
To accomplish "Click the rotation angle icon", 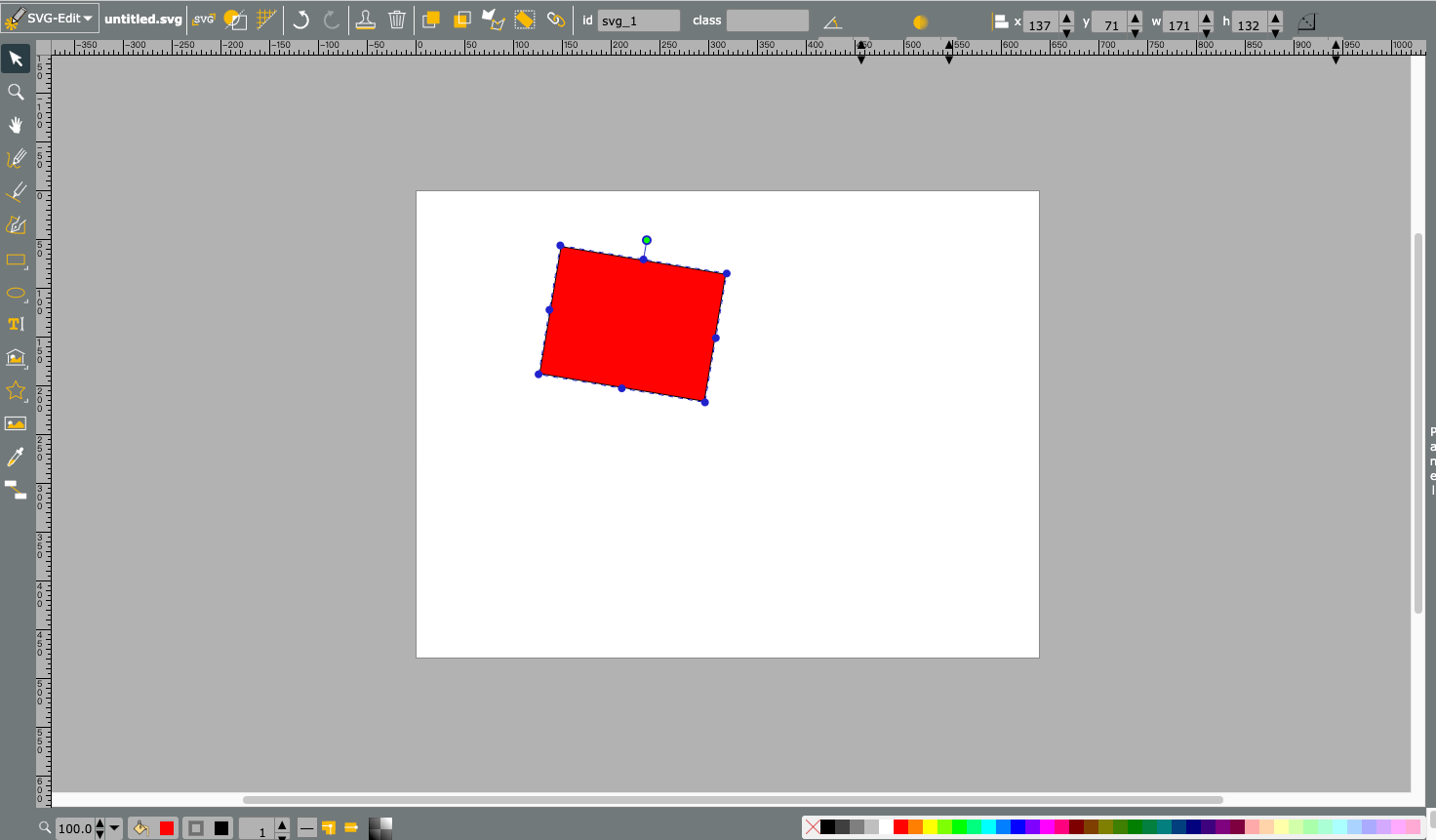I will coord(832,21).
